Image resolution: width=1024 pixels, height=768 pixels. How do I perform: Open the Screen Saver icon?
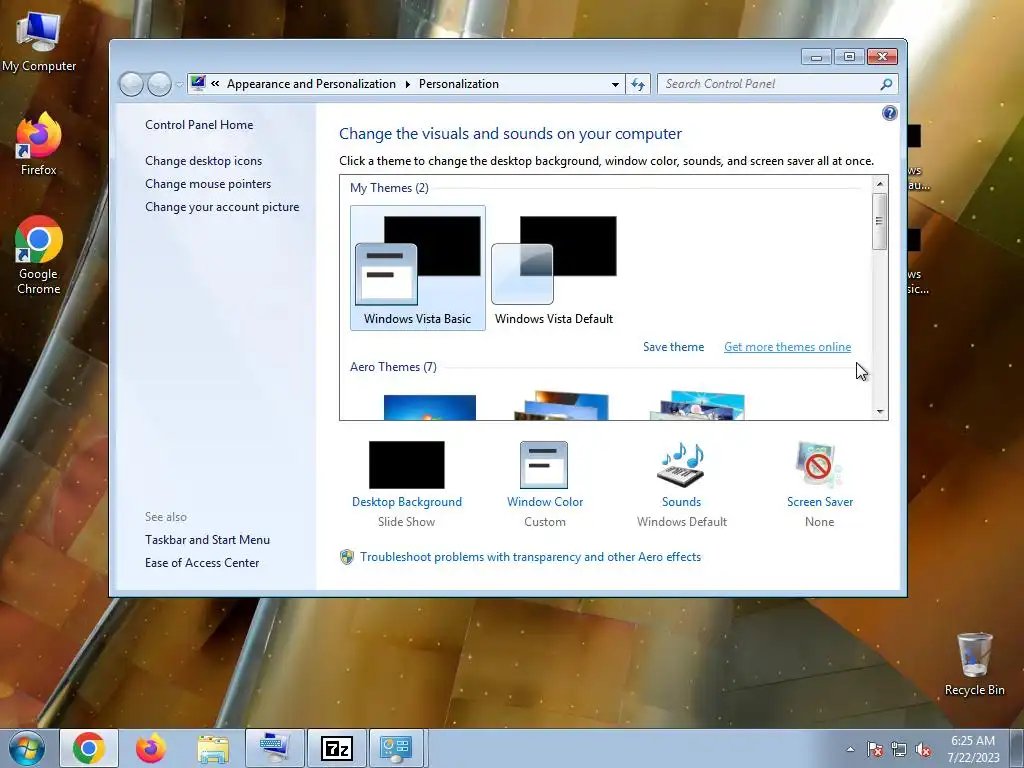[819, 465]
